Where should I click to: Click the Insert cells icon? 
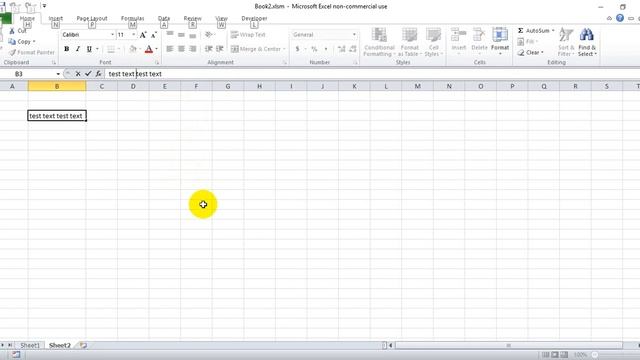[x=459, y=35]
